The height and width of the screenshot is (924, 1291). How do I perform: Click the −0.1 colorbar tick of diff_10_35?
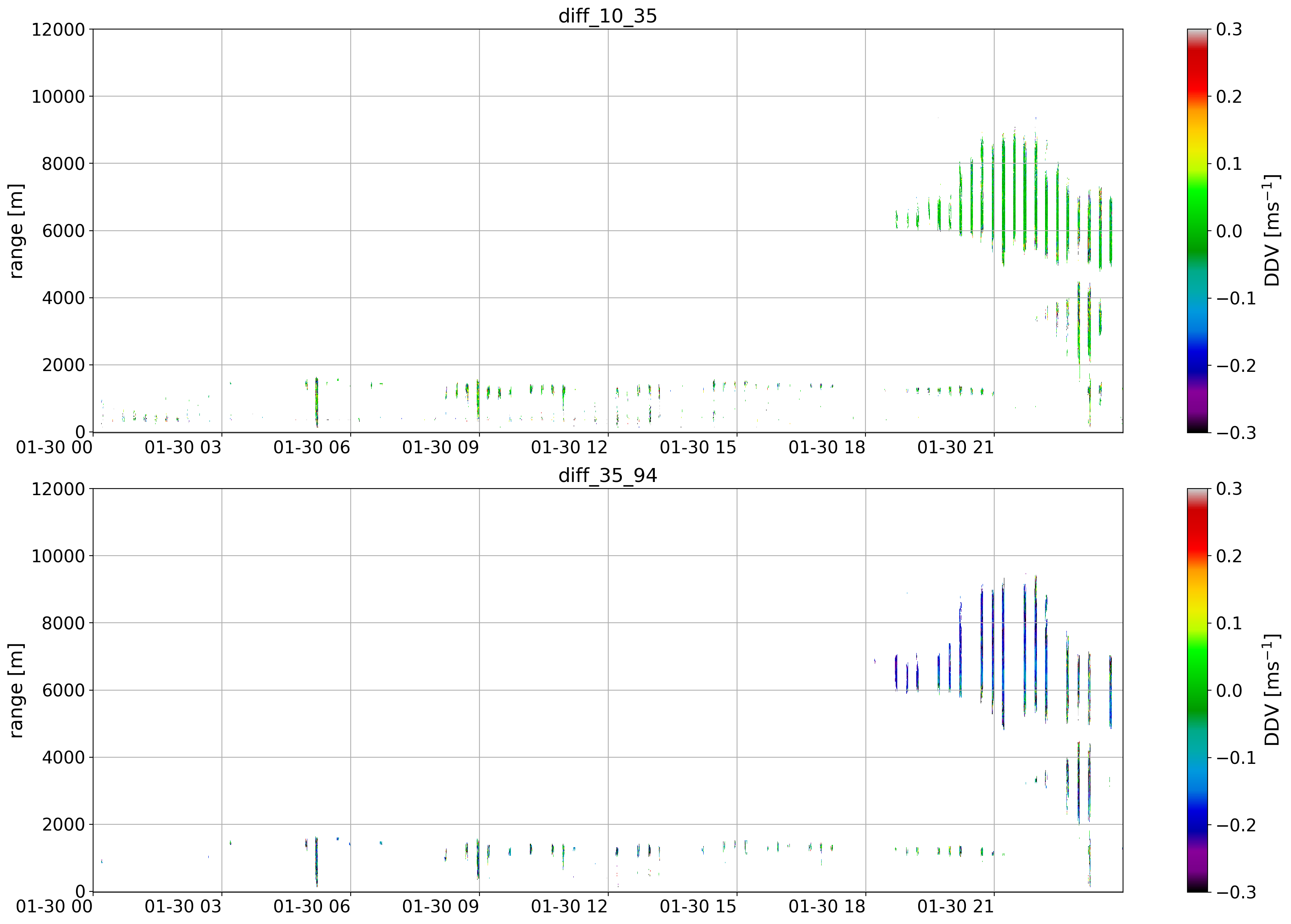(x=1236, y=298)
